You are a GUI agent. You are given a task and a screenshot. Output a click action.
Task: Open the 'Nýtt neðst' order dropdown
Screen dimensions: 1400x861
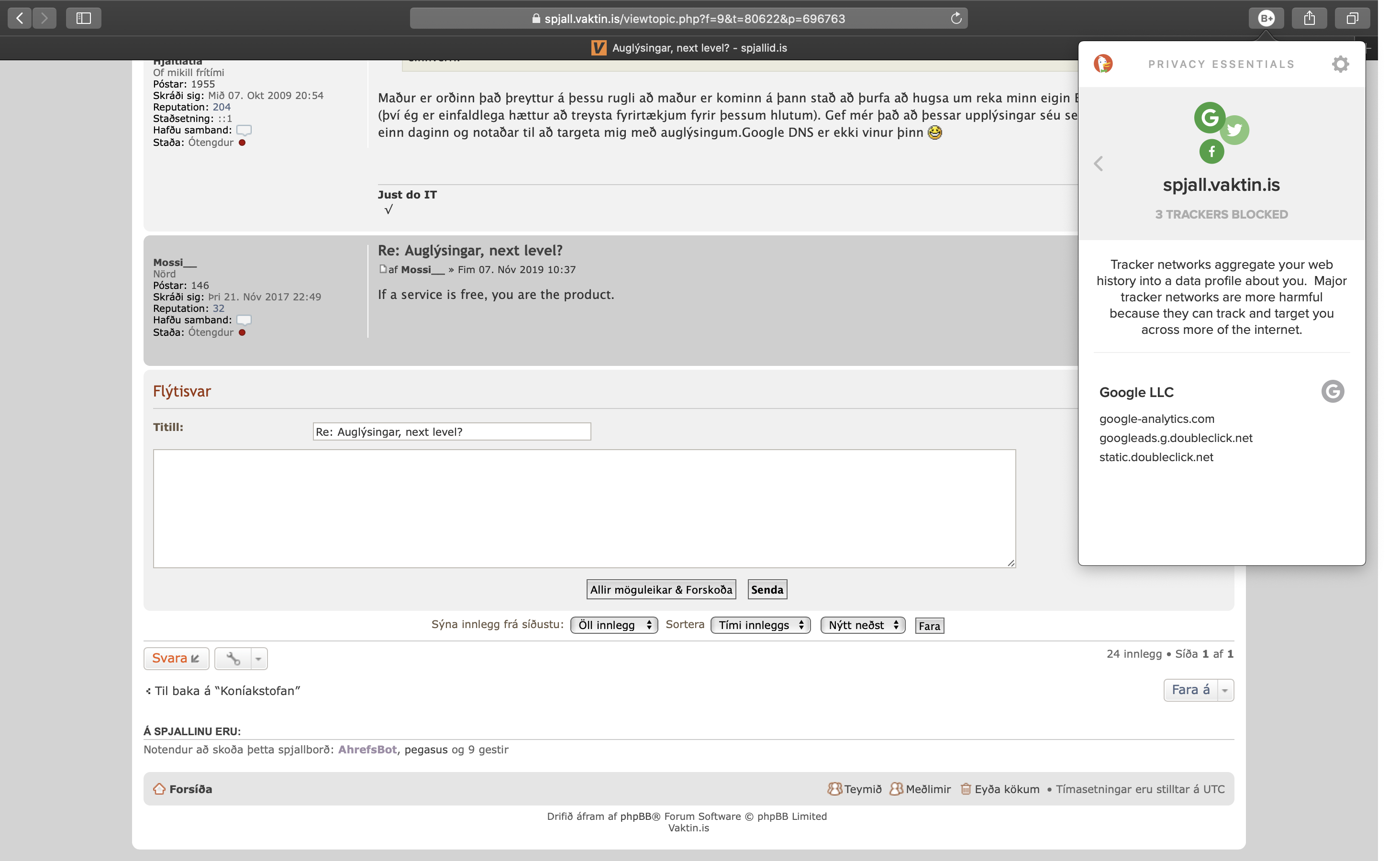[x=862, y=625]
